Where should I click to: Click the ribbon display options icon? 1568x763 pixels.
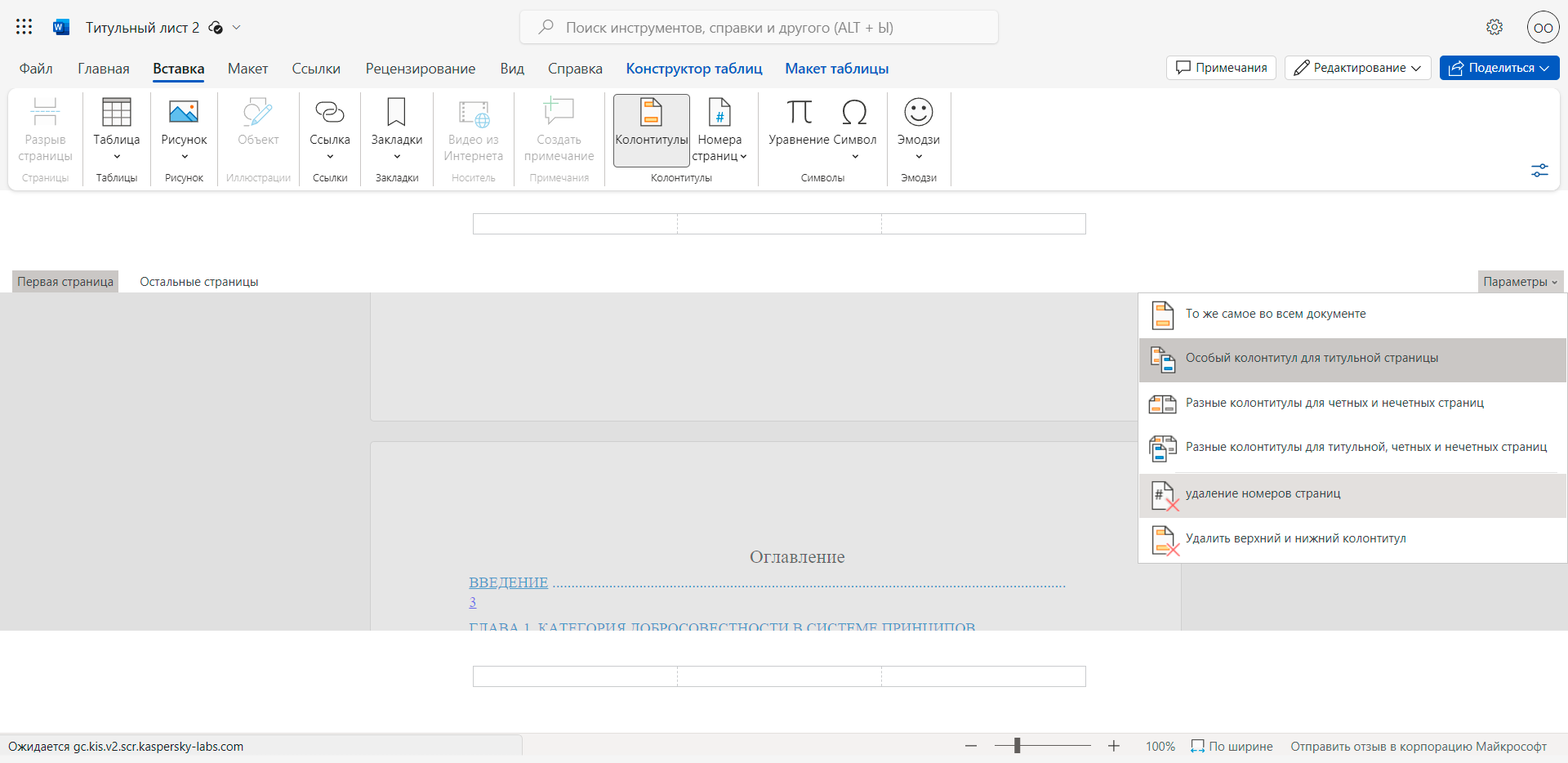(x=1539, y=170)
